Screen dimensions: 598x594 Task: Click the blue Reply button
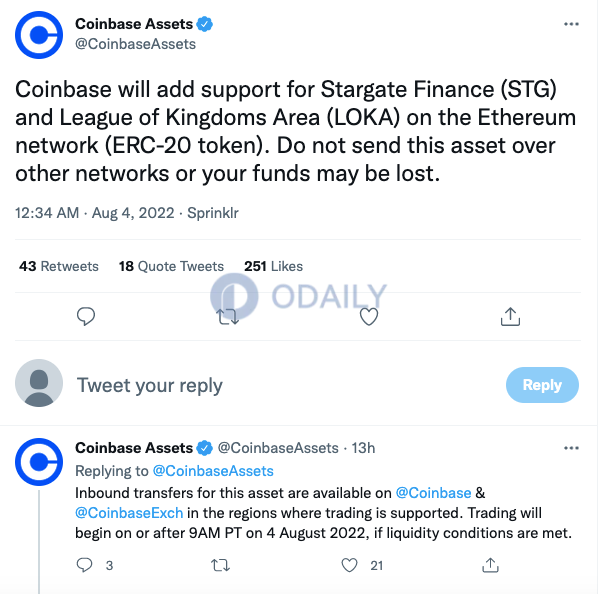coord(542,385)
